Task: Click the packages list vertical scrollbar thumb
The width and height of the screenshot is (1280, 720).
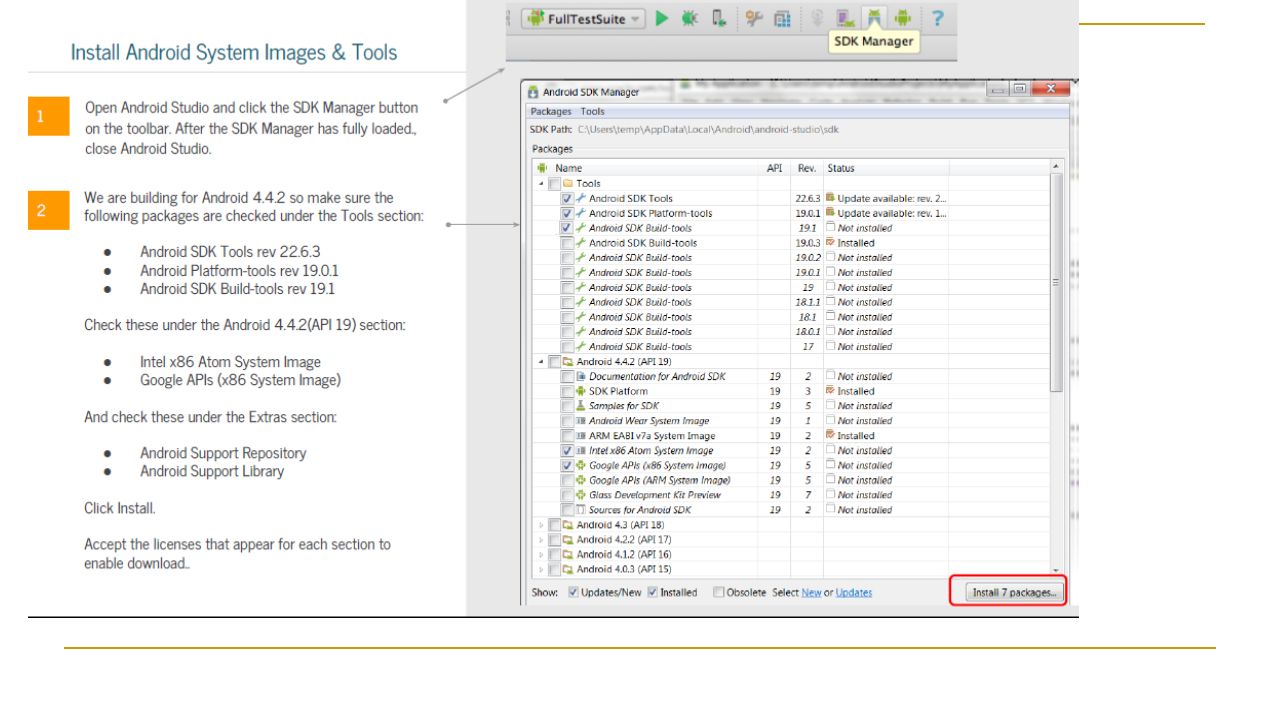Action: tap(1056, 283)
